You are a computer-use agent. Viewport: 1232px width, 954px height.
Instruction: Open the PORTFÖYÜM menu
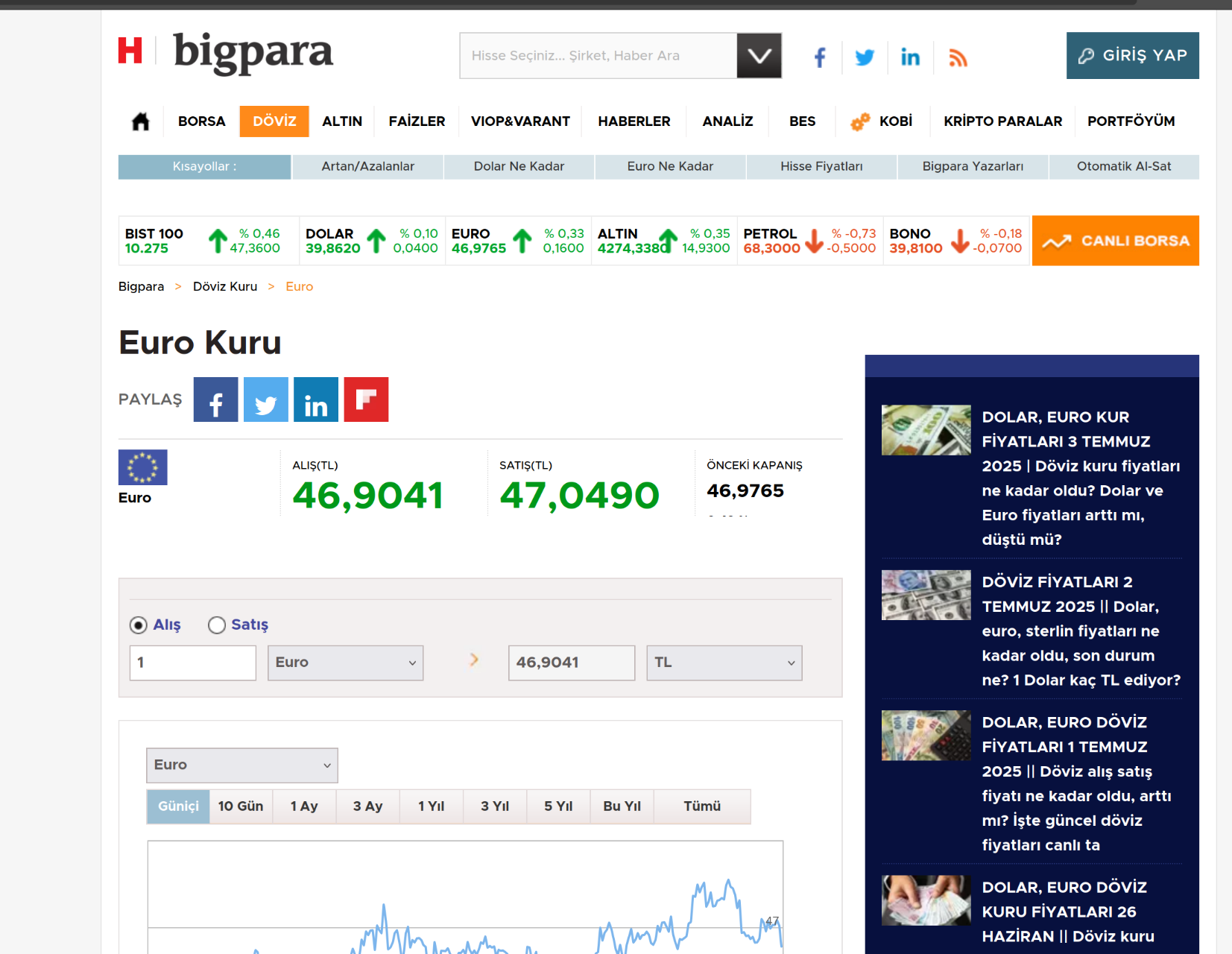pyautogui.click(x=1131, y=121)
